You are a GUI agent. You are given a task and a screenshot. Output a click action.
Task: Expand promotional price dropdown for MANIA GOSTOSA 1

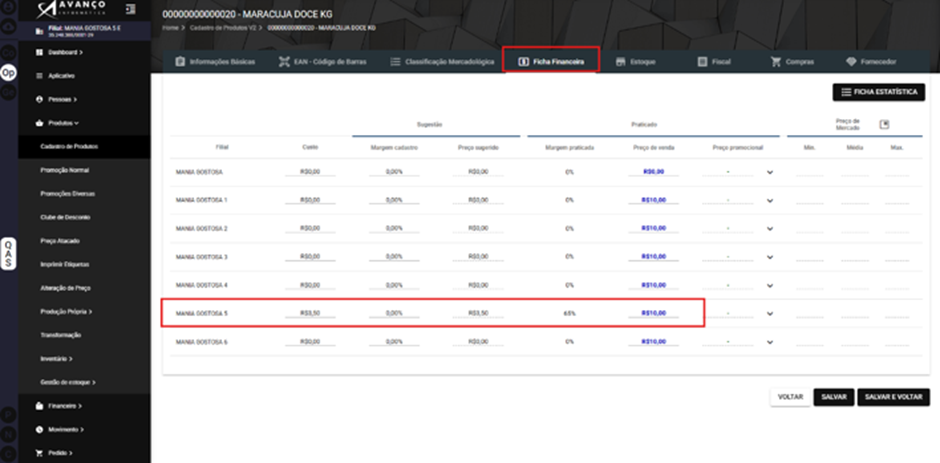(770, 200)
